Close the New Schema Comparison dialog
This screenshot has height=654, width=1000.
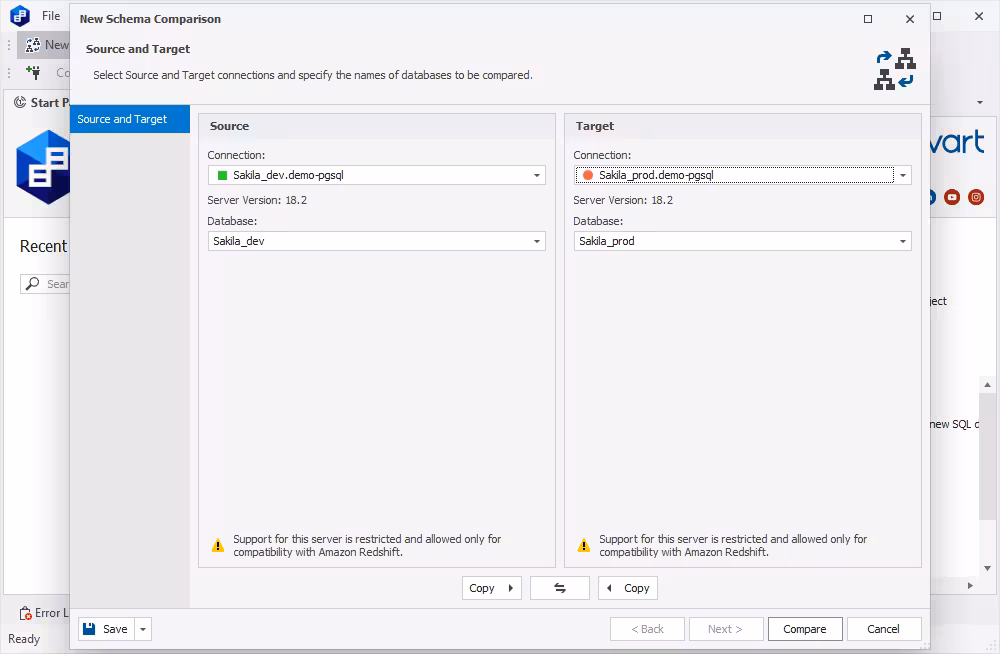pyautogui.click(x=910, y=19)
